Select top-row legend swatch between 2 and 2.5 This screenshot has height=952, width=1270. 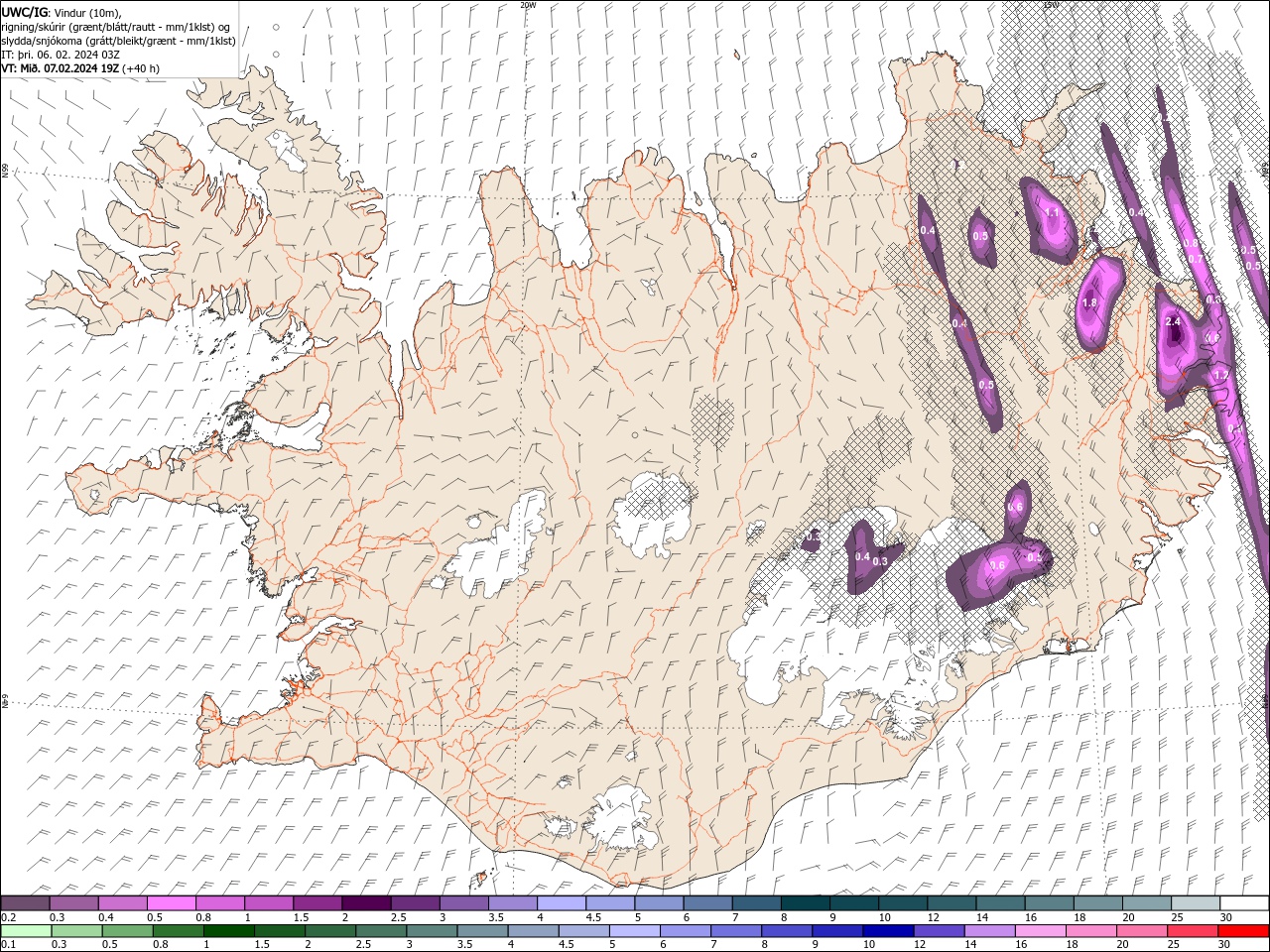click(x=366, y=903)
